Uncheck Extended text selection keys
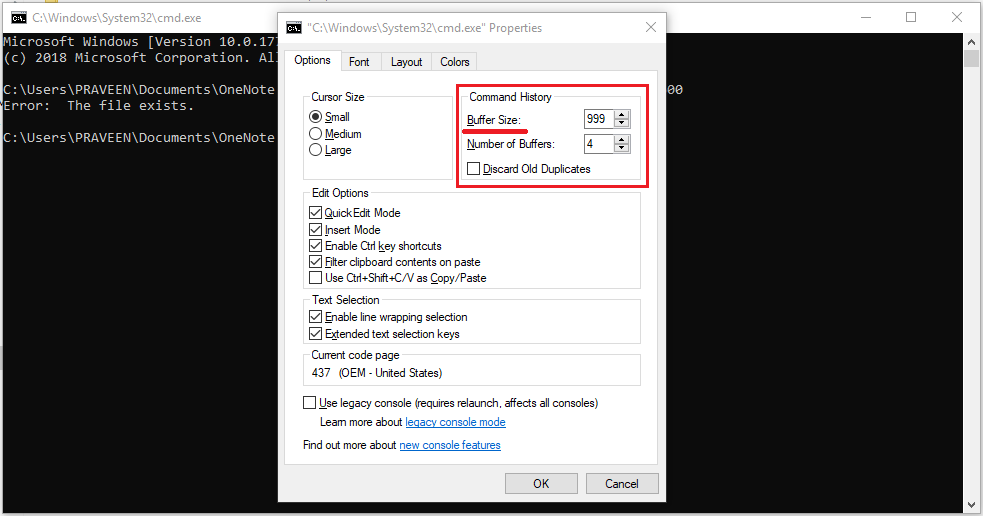Screen dimensions: 983x516 [315, 334]
